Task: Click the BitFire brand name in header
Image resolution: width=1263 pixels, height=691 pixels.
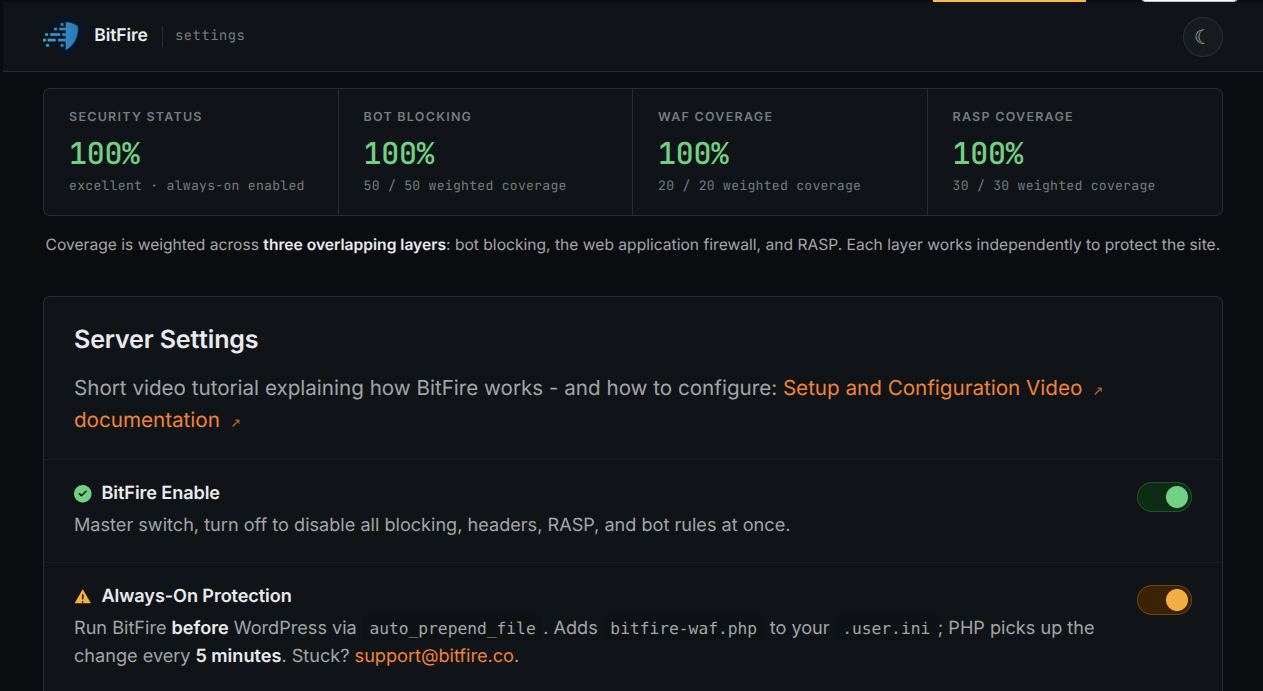Action: pyautogui.click(x=121, y=35)
